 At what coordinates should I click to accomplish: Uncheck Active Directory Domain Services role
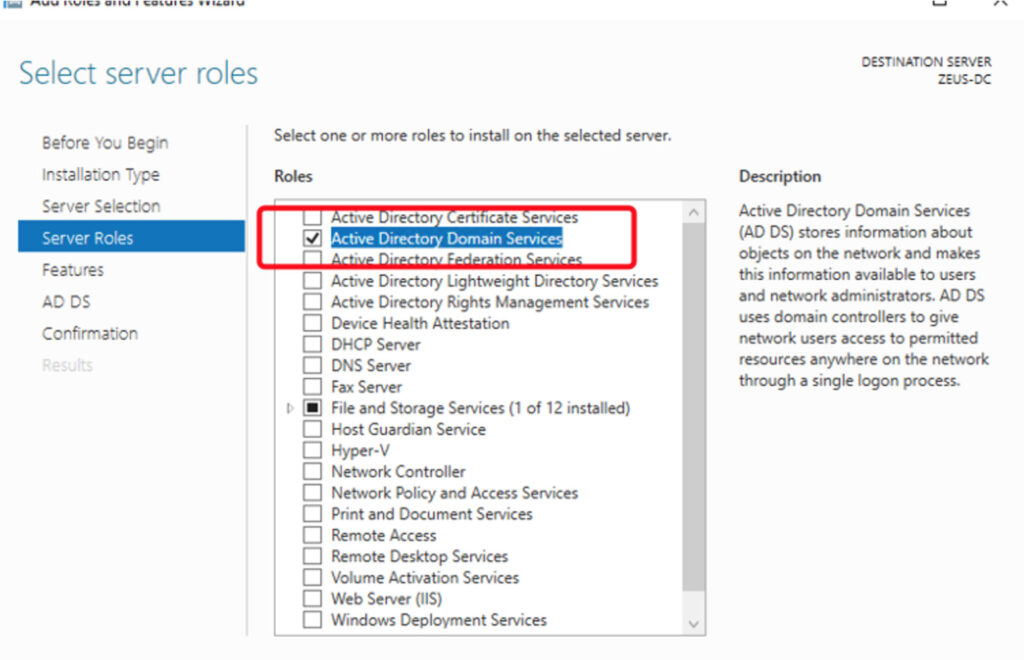313,238
